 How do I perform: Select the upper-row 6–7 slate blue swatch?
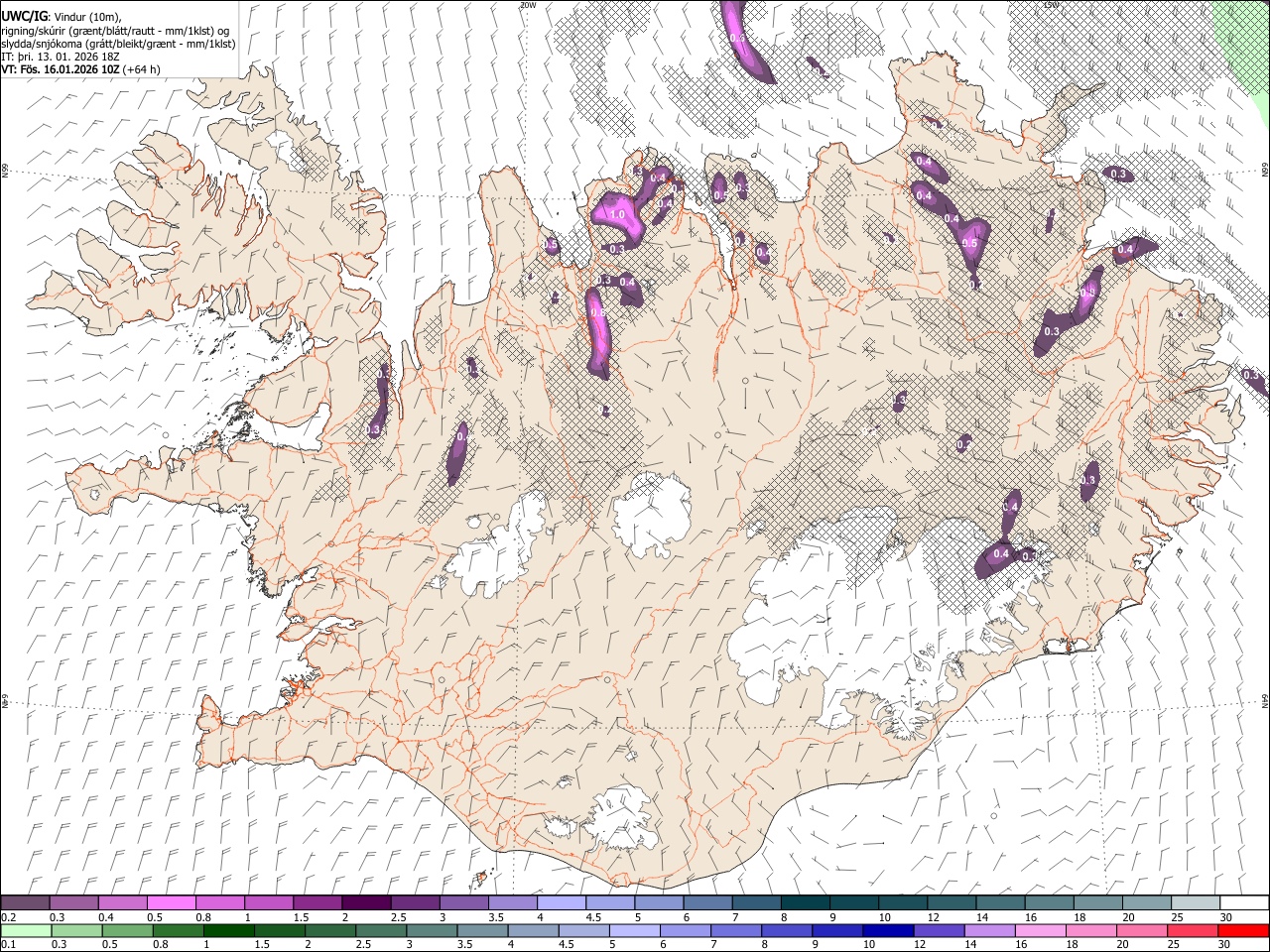pyautogui.click(x=708, y=903)
